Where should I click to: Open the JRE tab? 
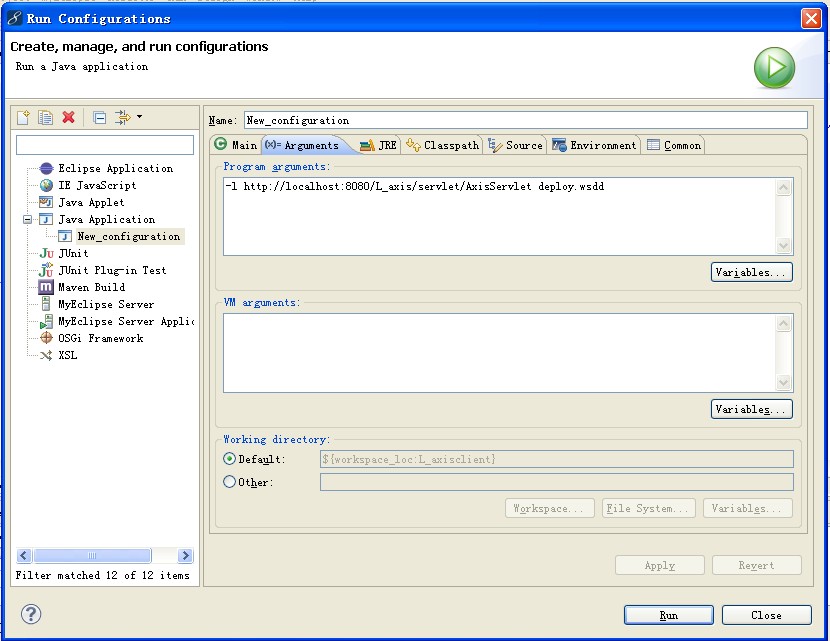pos(378,145)
